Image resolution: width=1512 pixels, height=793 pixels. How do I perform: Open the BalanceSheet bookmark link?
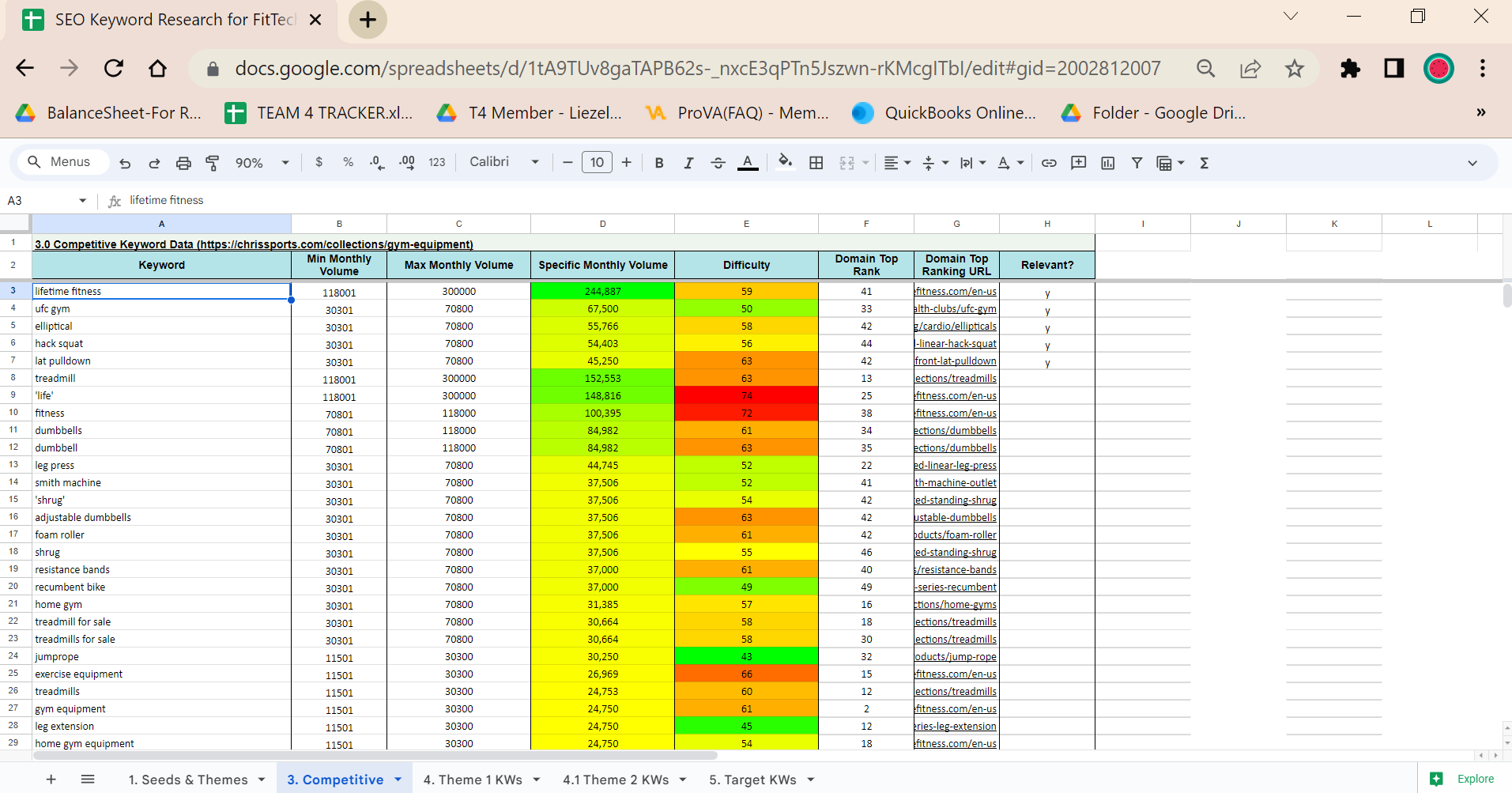coord(110,113)
